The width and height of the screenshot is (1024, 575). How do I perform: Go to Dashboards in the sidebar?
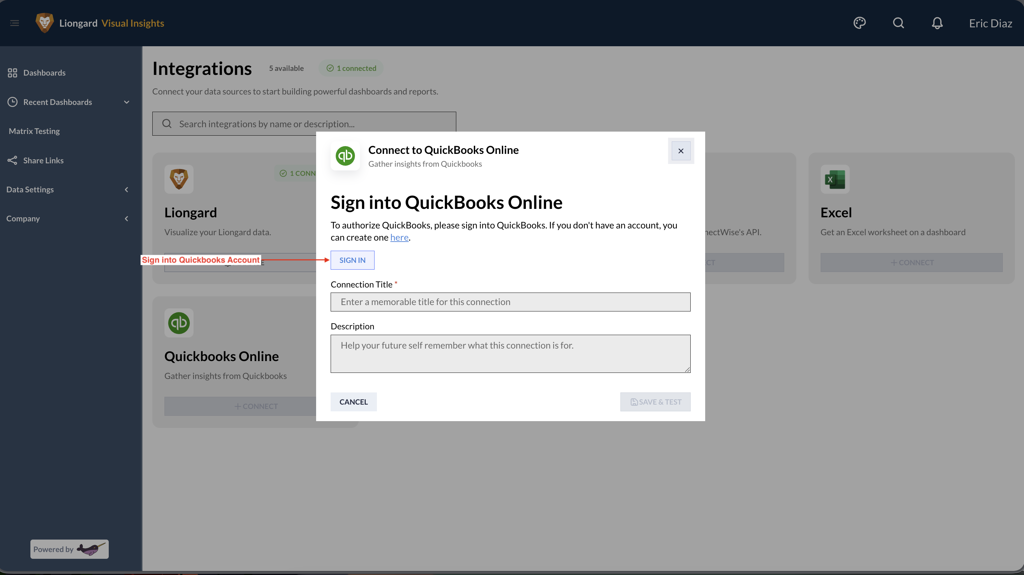(44, 73)
